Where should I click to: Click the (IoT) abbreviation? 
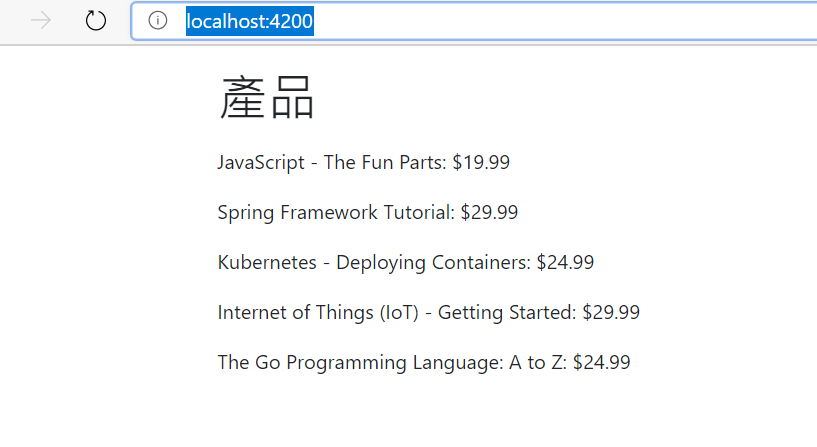click(399, 313)
